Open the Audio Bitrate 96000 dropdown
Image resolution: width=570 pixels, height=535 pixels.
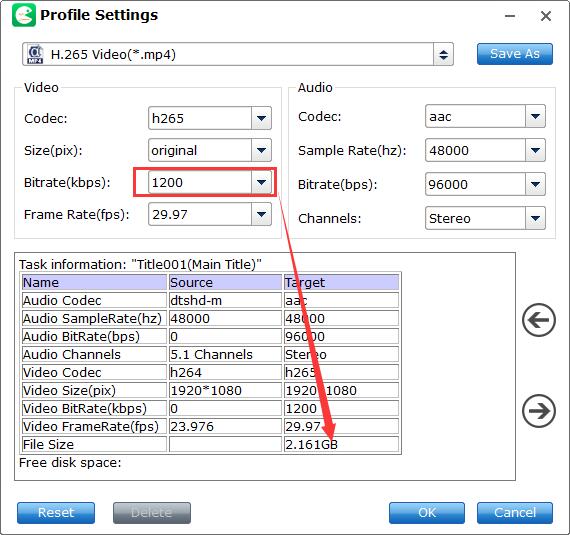(x=535, y=184)
